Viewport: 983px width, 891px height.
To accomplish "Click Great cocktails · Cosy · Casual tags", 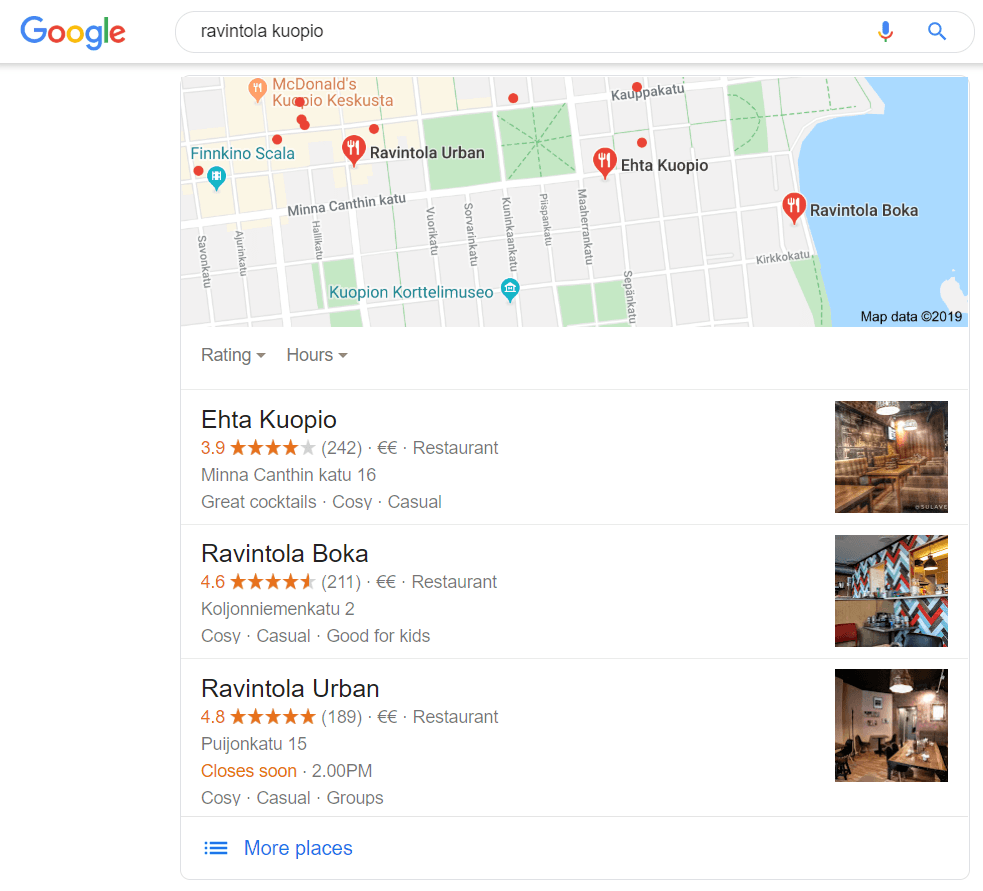I will (x=321, y=502).
